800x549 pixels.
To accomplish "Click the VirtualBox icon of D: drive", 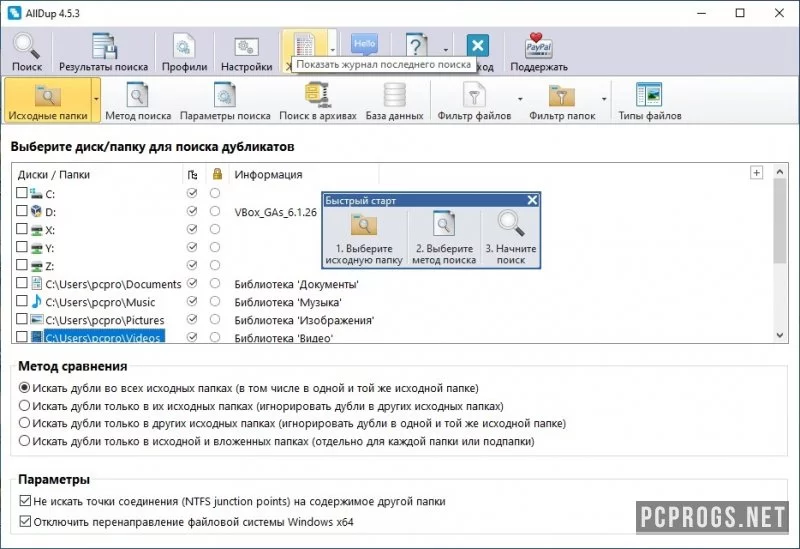I will point(36,211).
